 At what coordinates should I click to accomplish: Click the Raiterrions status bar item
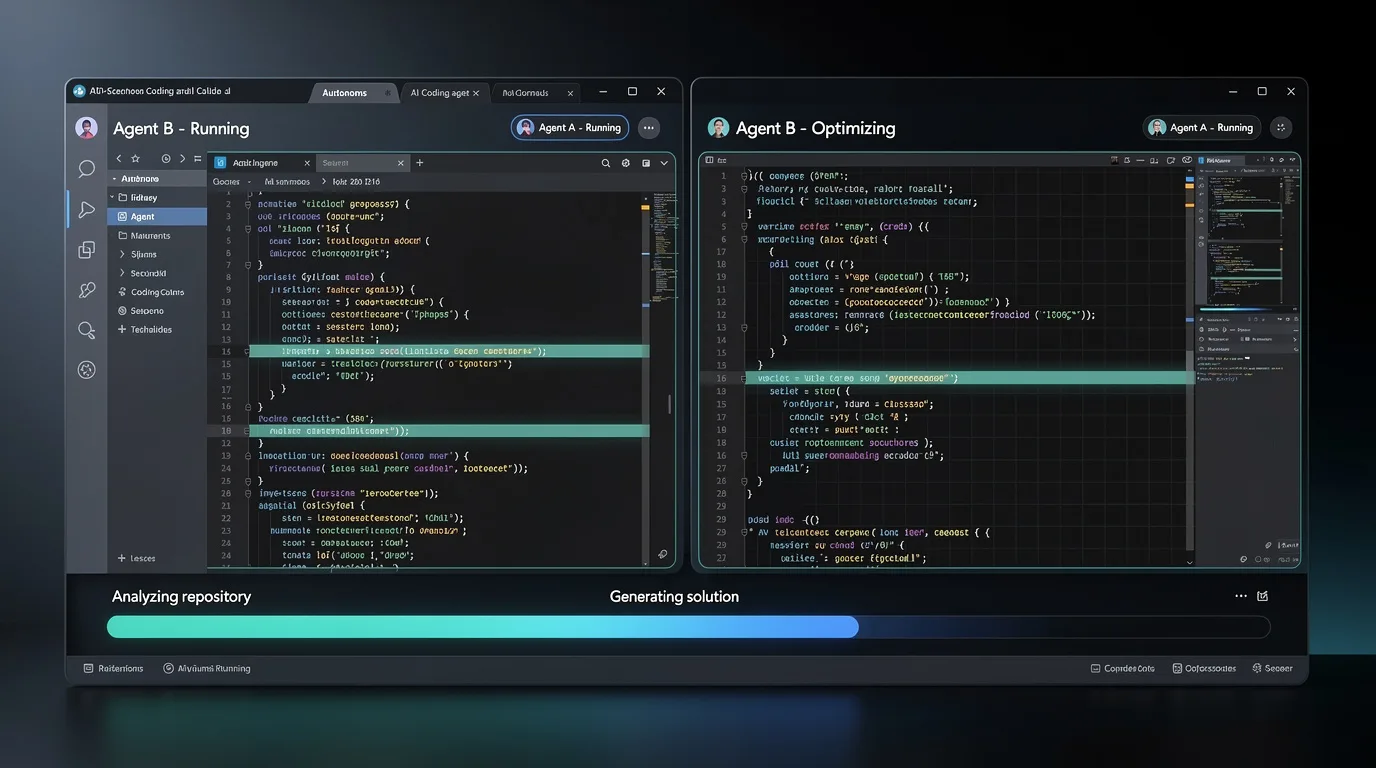pyautogui.click(x=113, y=668)
